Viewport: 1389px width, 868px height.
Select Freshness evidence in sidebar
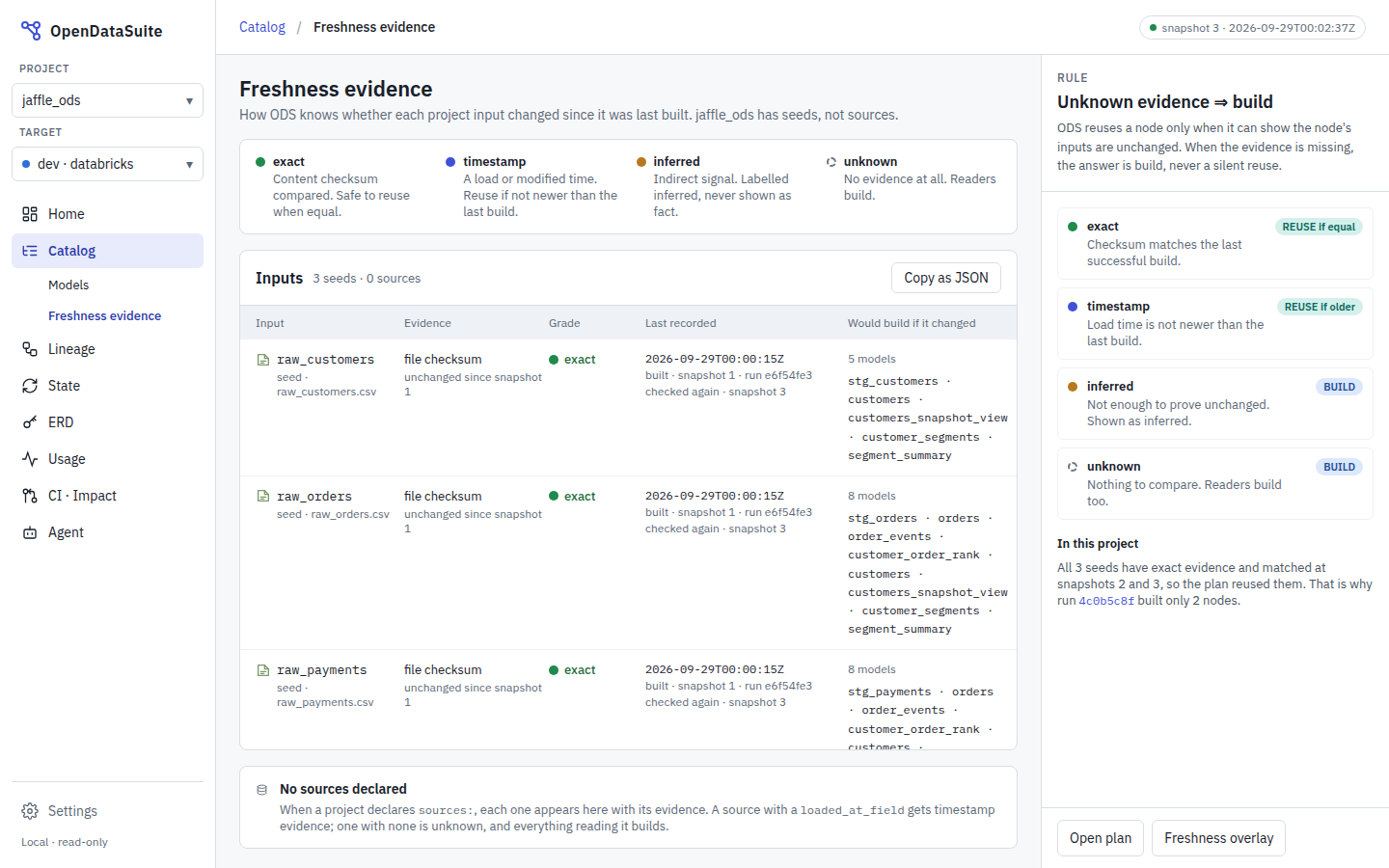[105, 316]
